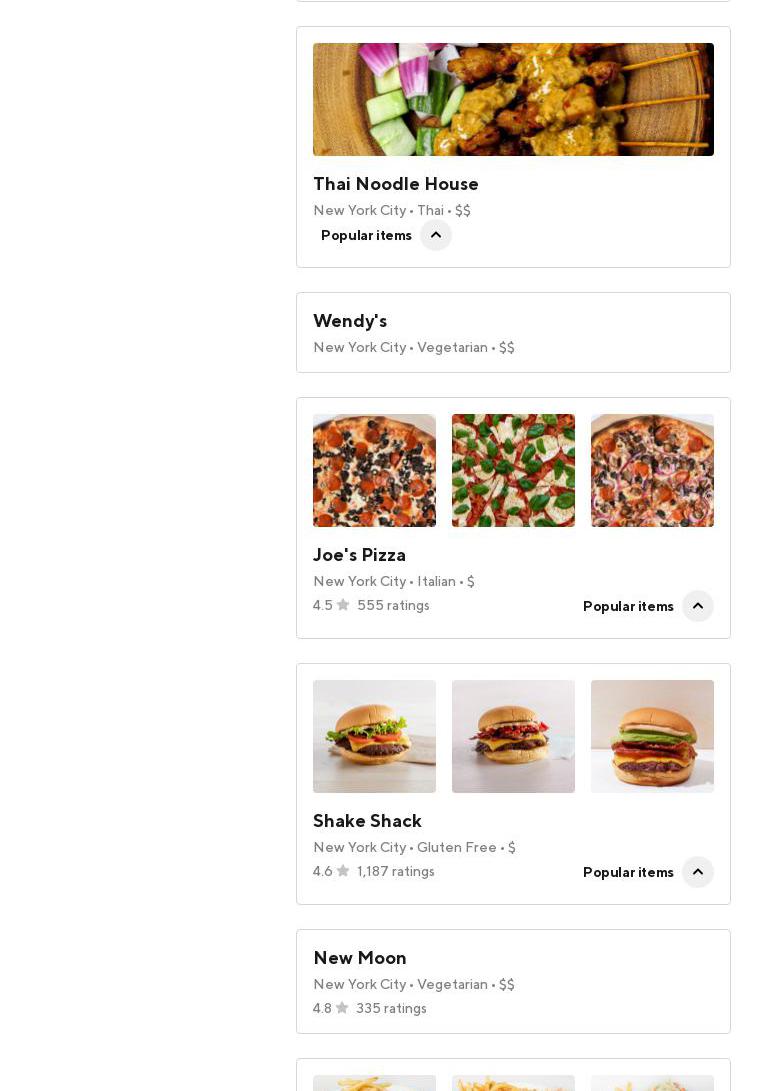Open the Joe's Pizza restaurant title
The image size is (770, 1091).
359,555
